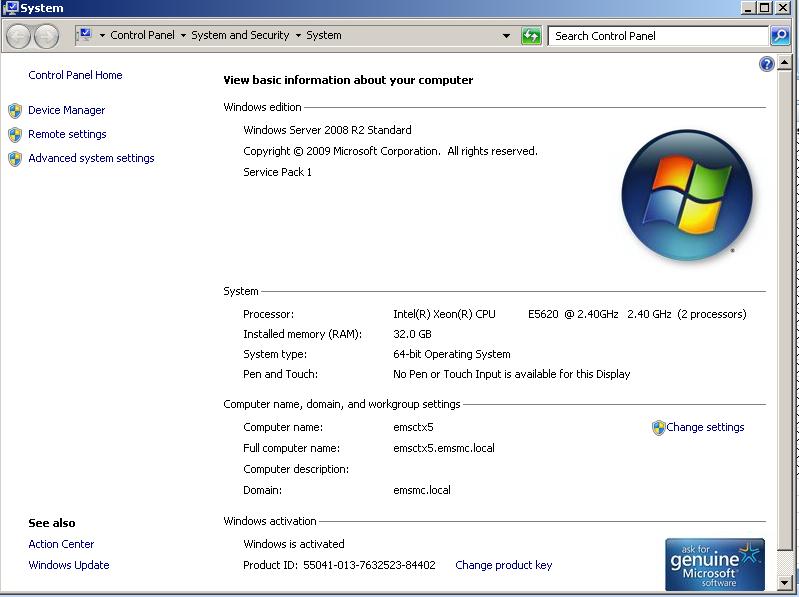The width and height of the screenshot is (799, 597).
Task: Click the Back navigation arrow button
Action: tap(18, 36)
